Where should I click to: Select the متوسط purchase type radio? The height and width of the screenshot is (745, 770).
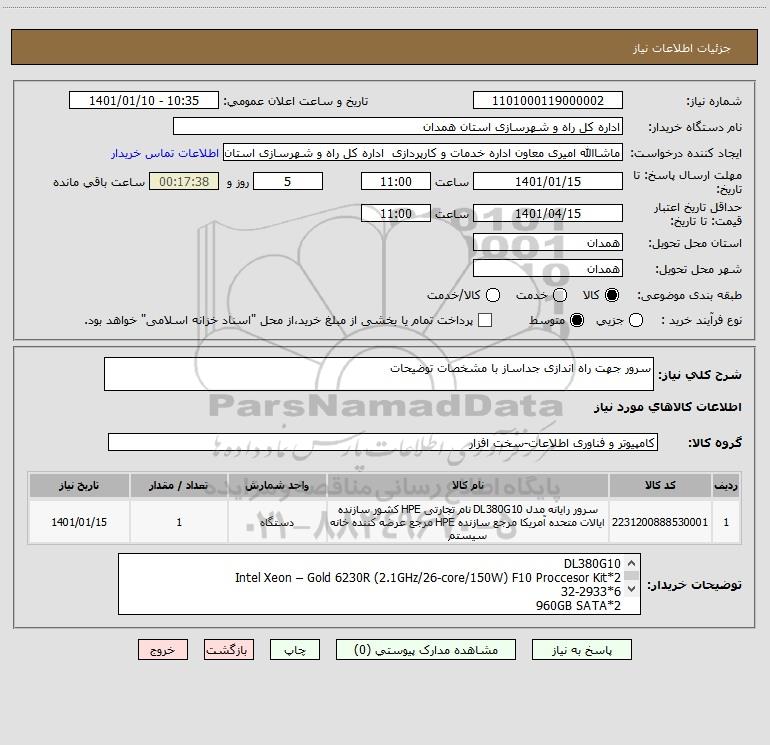click(x=577, y=320)
